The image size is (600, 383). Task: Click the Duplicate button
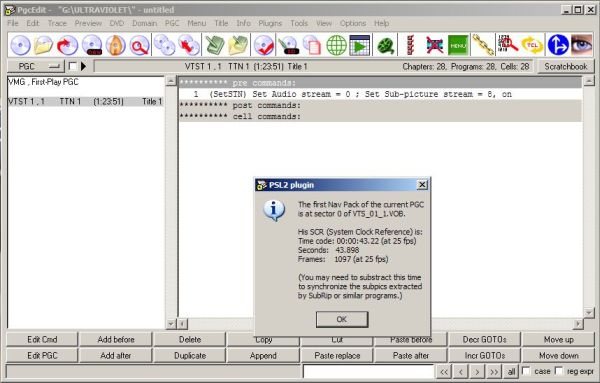190,355
